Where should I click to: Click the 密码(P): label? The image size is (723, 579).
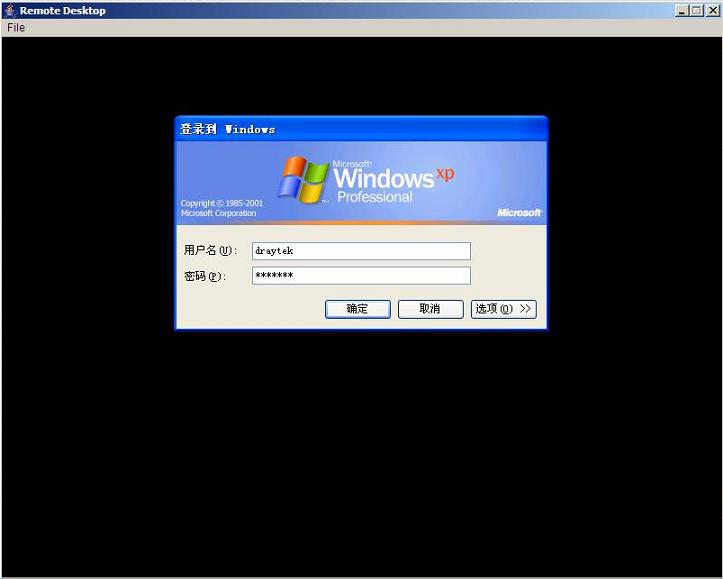pos(205,276)
